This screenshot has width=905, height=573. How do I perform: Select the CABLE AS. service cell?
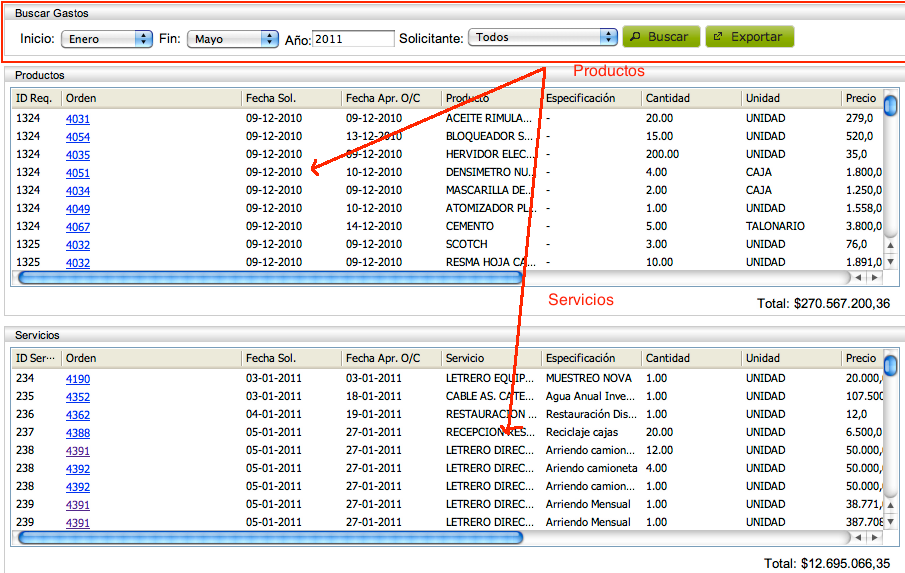(490, 396)
